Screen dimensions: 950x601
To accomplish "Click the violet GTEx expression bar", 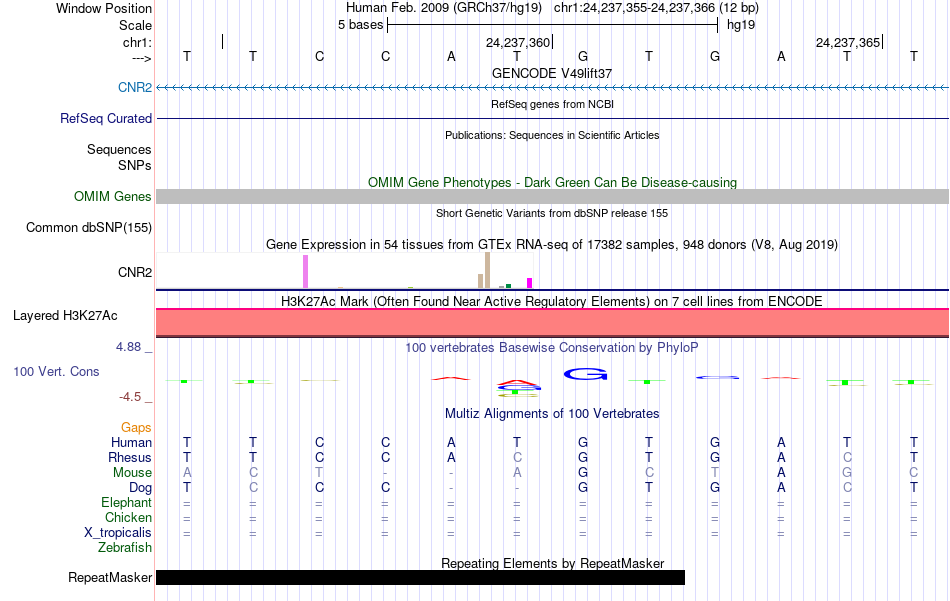I will point(305,271).
